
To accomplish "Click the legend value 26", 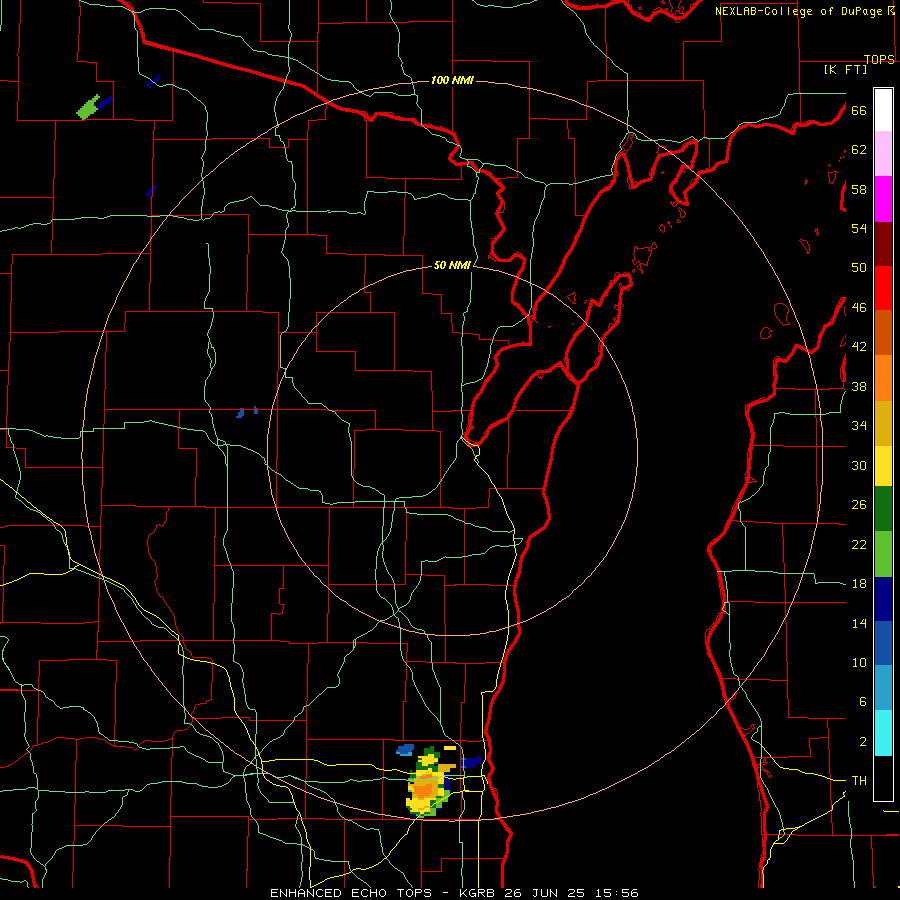I will coord(859,505).
